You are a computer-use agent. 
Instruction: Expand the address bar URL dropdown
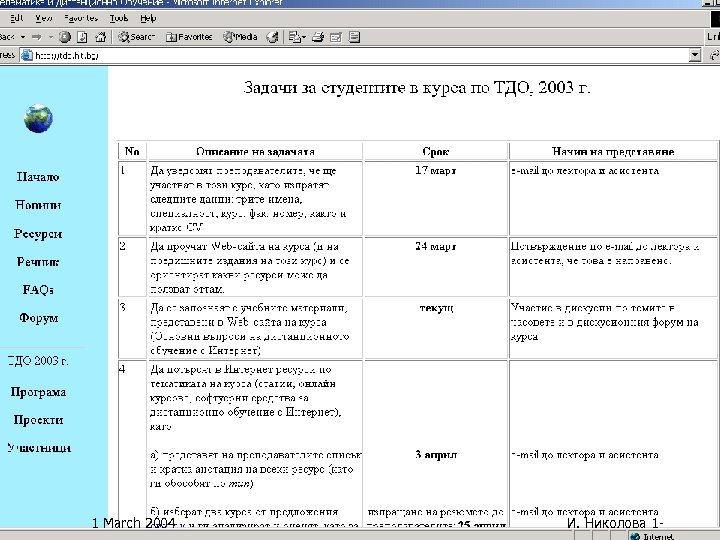(695, 56)
